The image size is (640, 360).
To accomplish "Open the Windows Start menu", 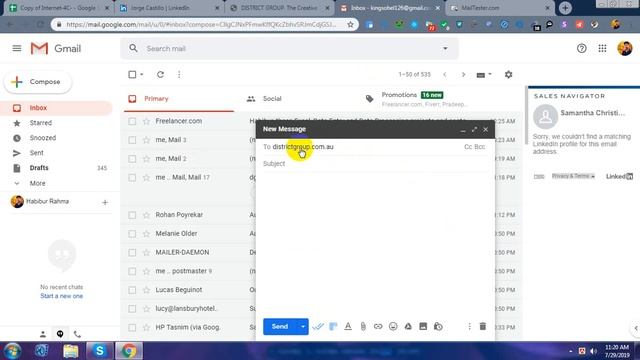I will 12,351.
